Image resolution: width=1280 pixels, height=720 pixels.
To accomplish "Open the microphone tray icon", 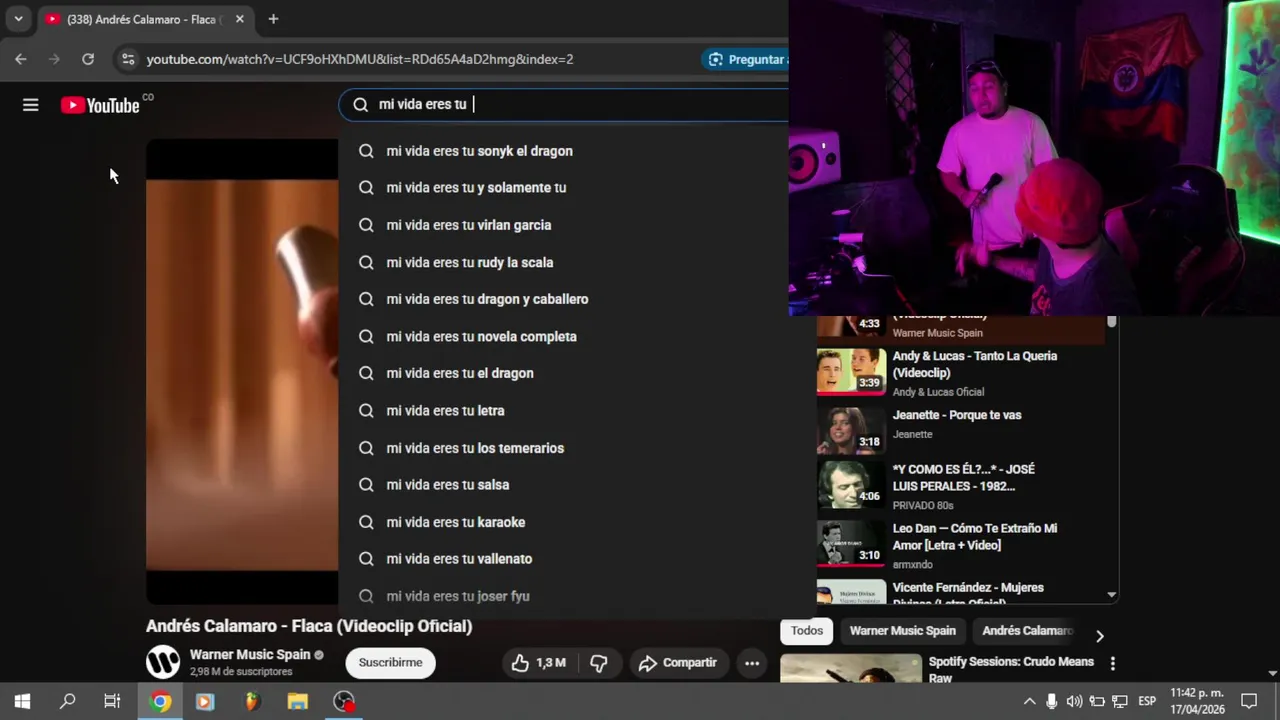I will (x=1051, y=701).
